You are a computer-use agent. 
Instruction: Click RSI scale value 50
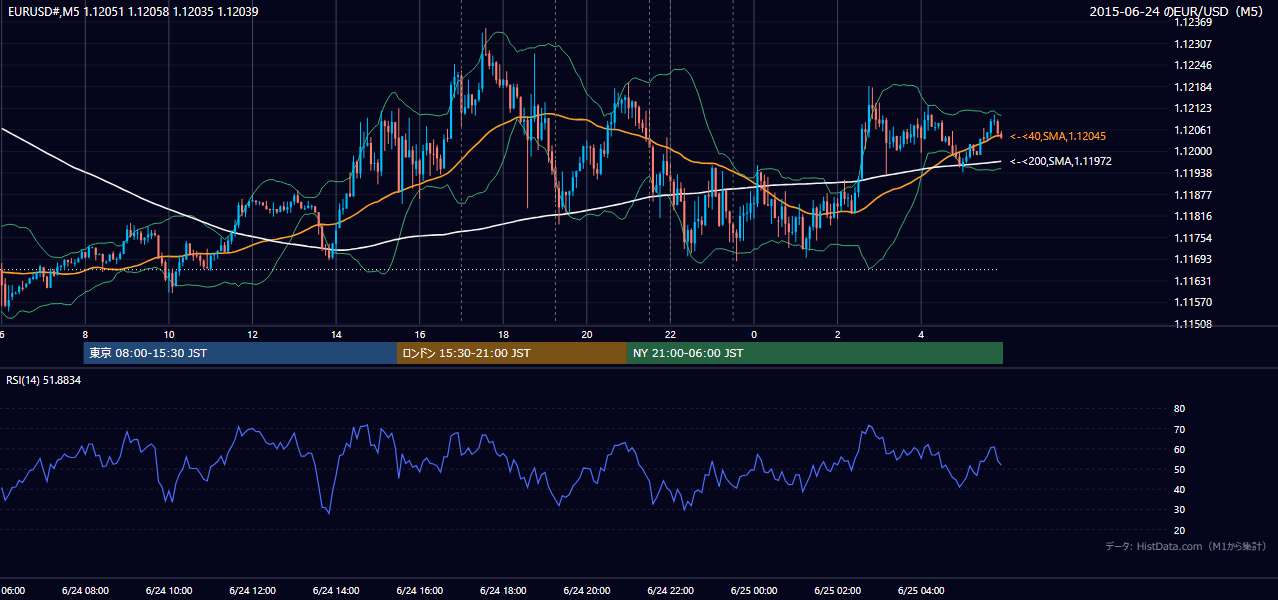(1179, 469)
